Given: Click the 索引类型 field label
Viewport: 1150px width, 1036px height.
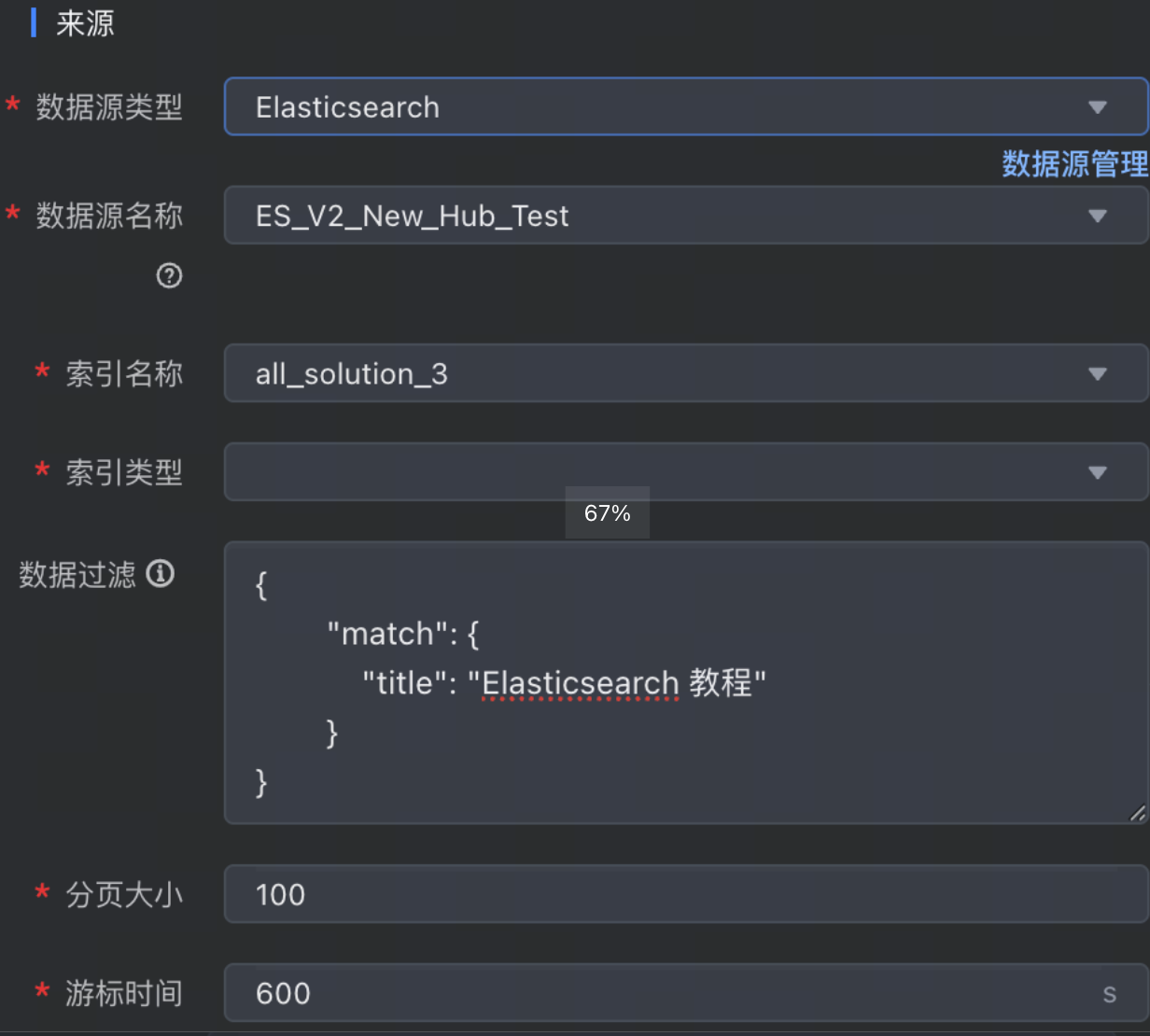Looking at the screenshot, I should (124, 472).
